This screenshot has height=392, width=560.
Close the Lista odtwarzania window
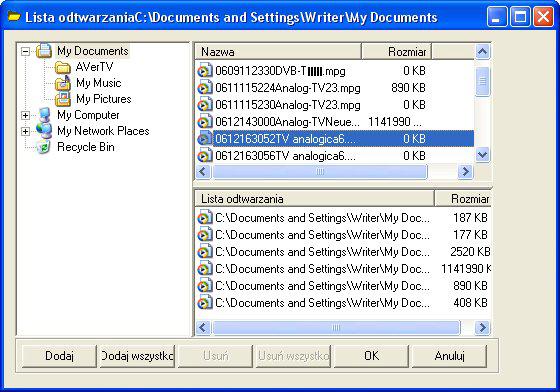pyautogui.click(x=543, y=17)
